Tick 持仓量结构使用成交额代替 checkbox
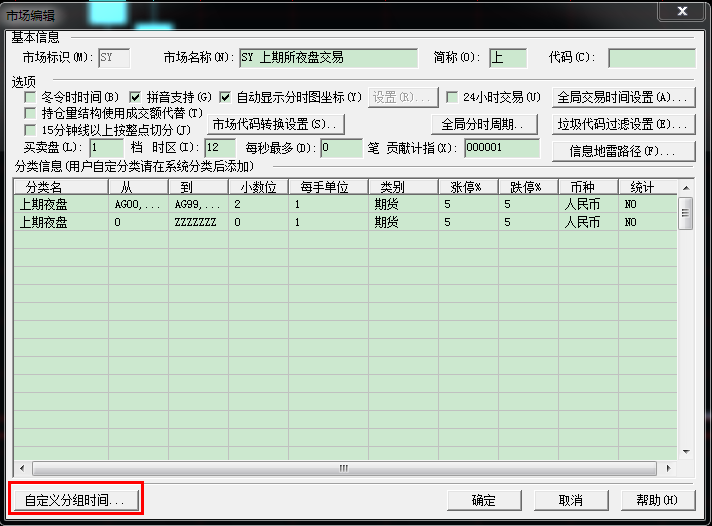Screen dimensions: 712x526 (30, 113)
